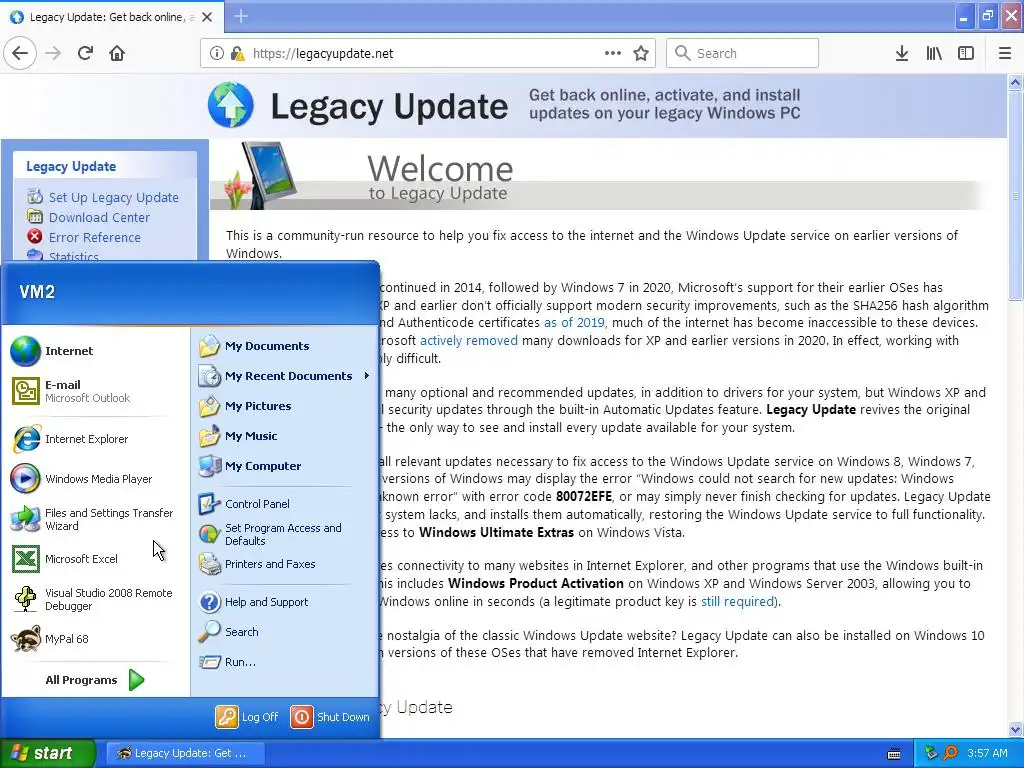Follow the 'as of 2019' link

coord(574,323)
